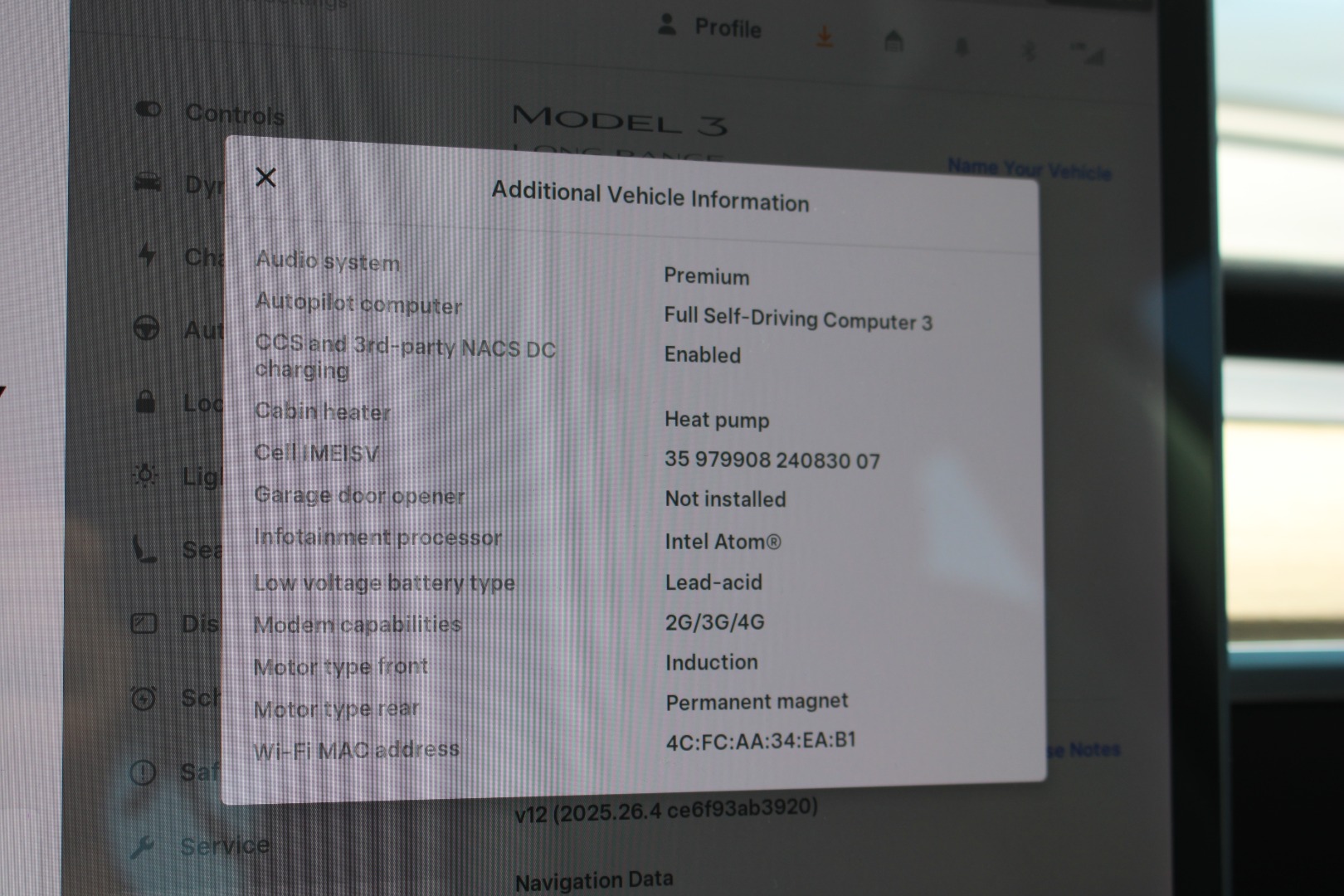Viewport: 1344px width, 896px height.
Task: Tap the Enabled charging value
Action: point(703,355)
